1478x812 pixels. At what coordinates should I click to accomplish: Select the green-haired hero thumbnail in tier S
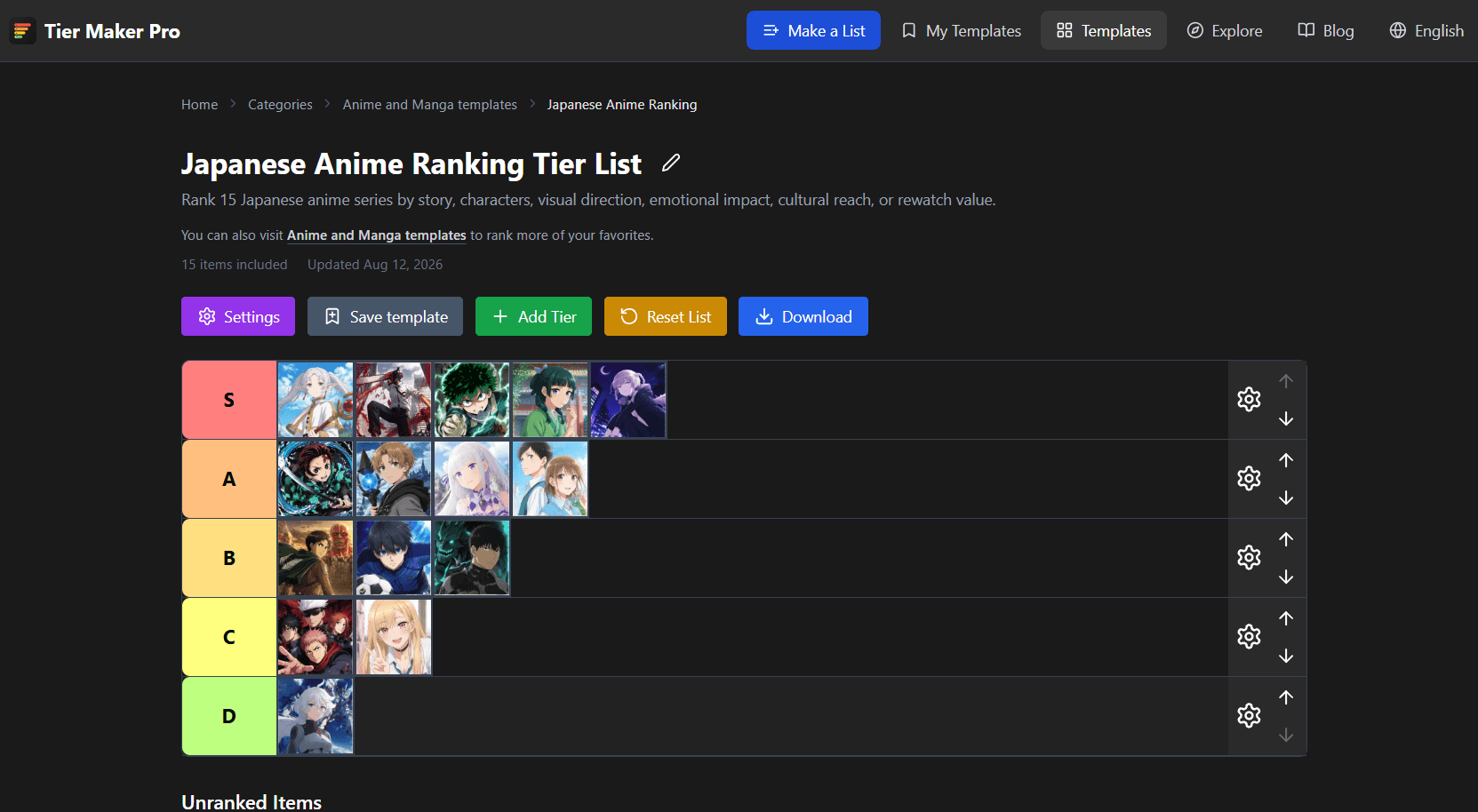coord(472,400)
